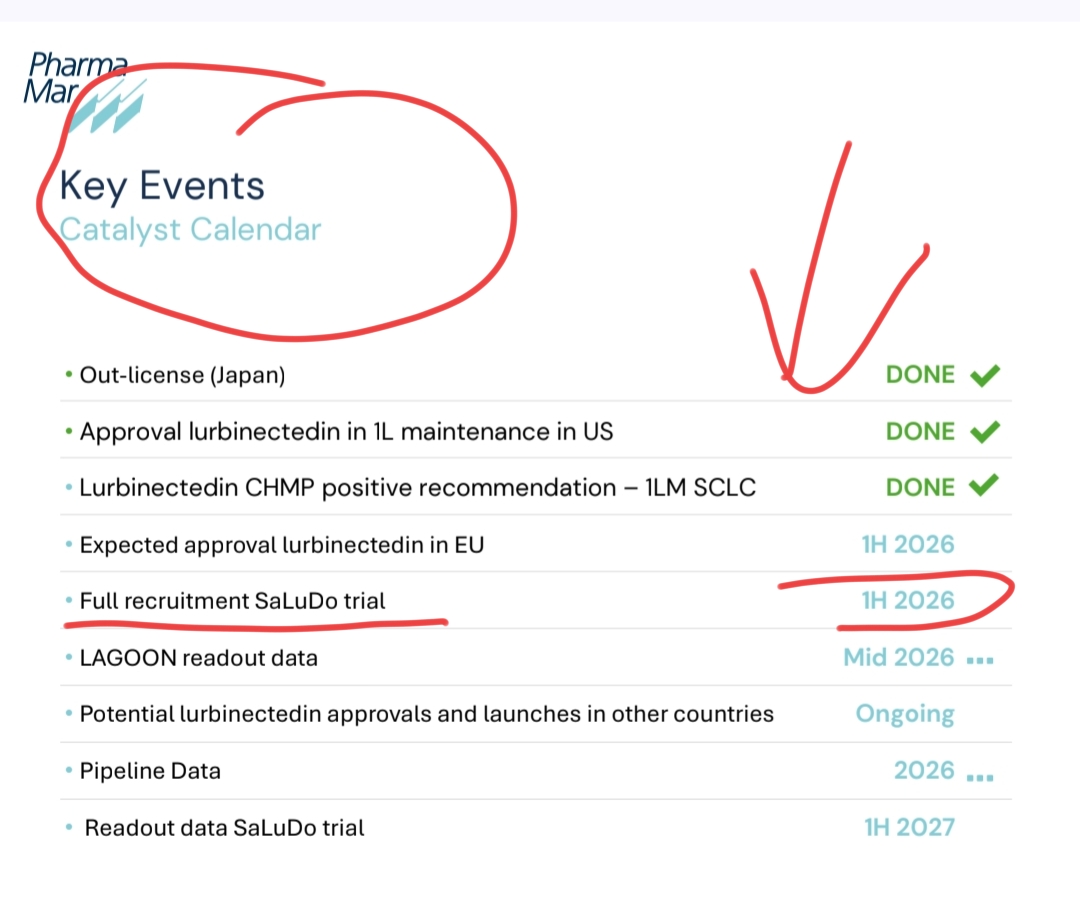Click 'Out-license (Japan)' row text

pyautogui.click(x=183, y=375)
